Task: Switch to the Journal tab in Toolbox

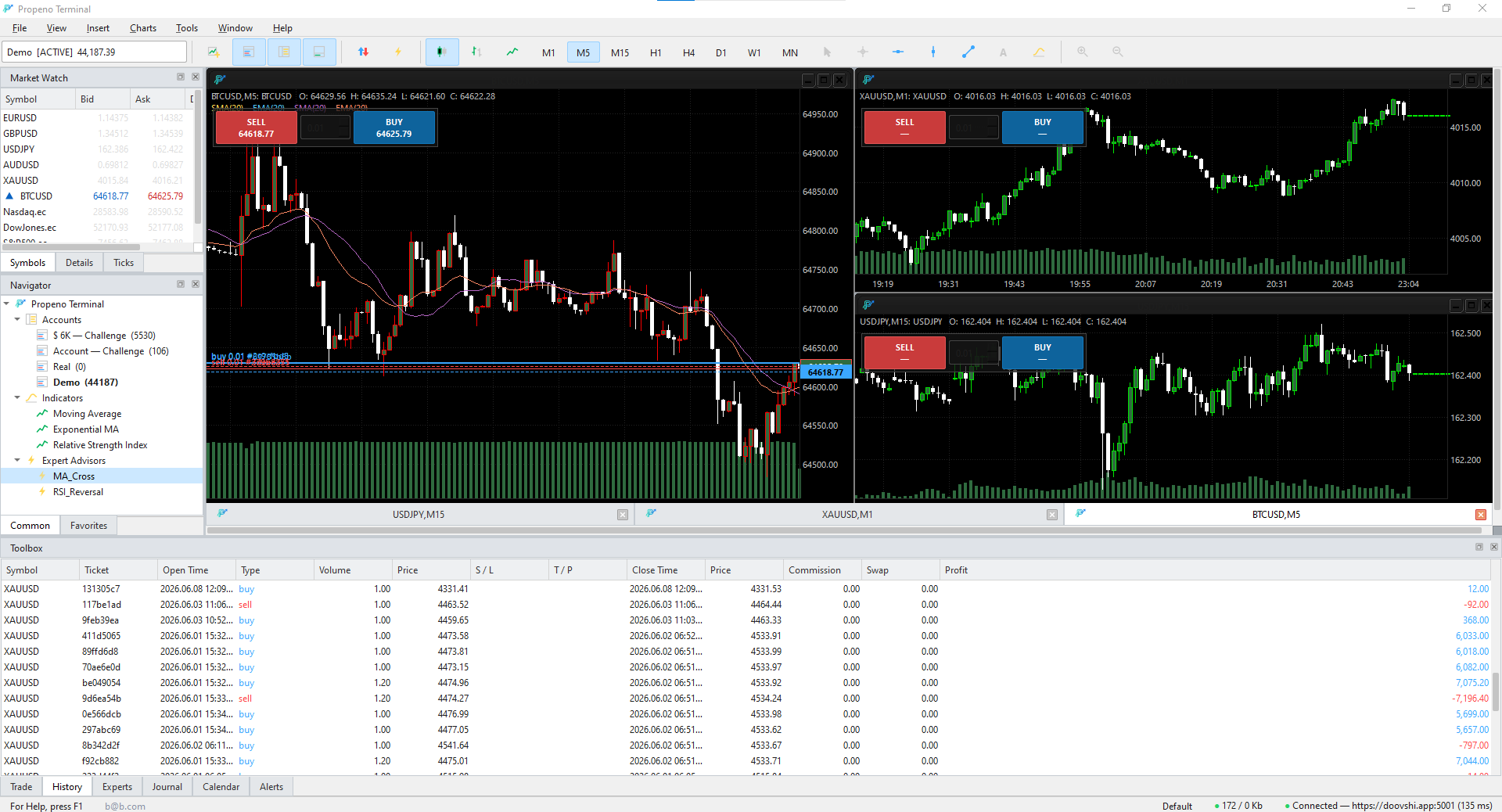Action: 167,787
